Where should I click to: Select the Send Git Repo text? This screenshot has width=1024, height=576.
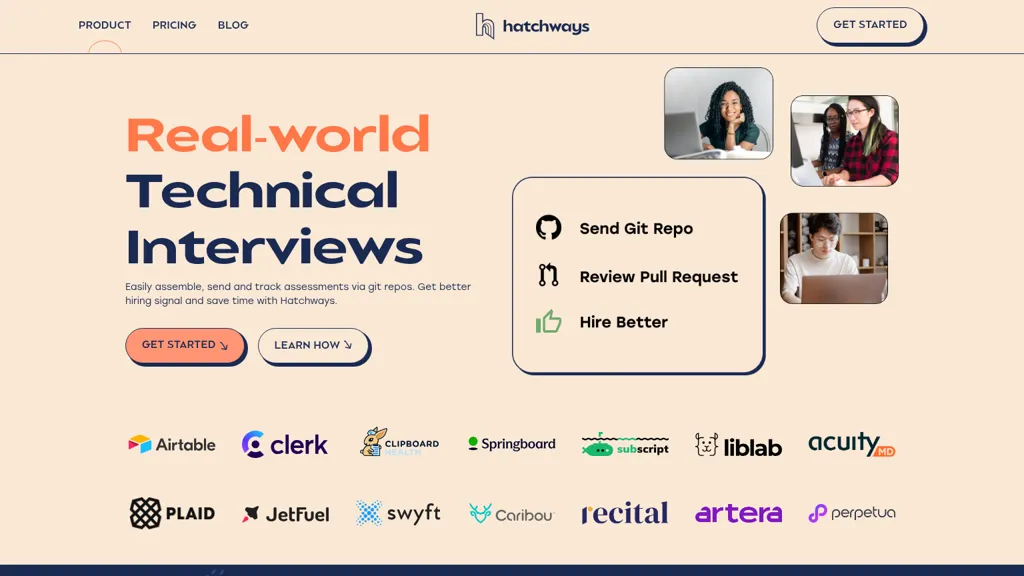[x=636, y=229]
